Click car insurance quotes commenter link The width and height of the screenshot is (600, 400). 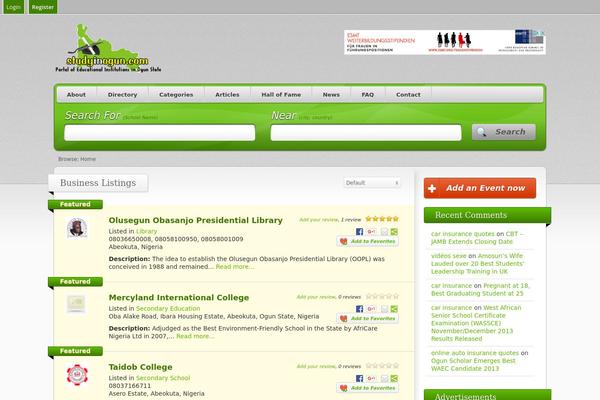(463, 234)
